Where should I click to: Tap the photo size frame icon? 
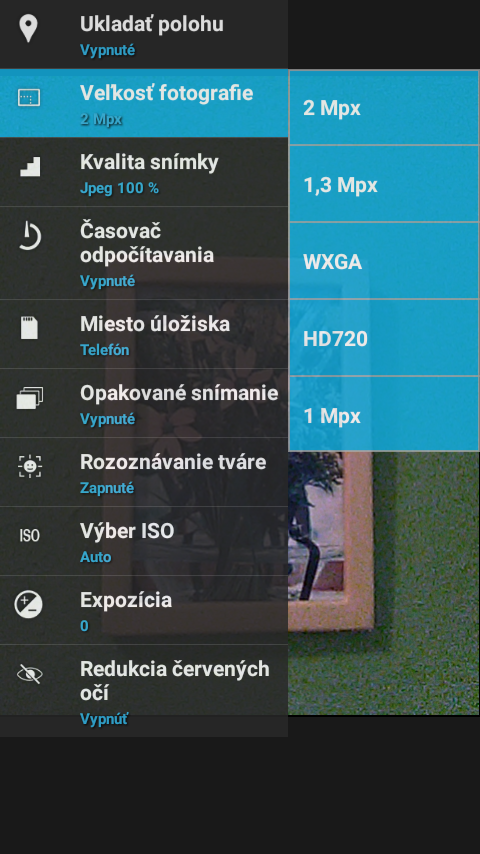(x=29, y=98)
